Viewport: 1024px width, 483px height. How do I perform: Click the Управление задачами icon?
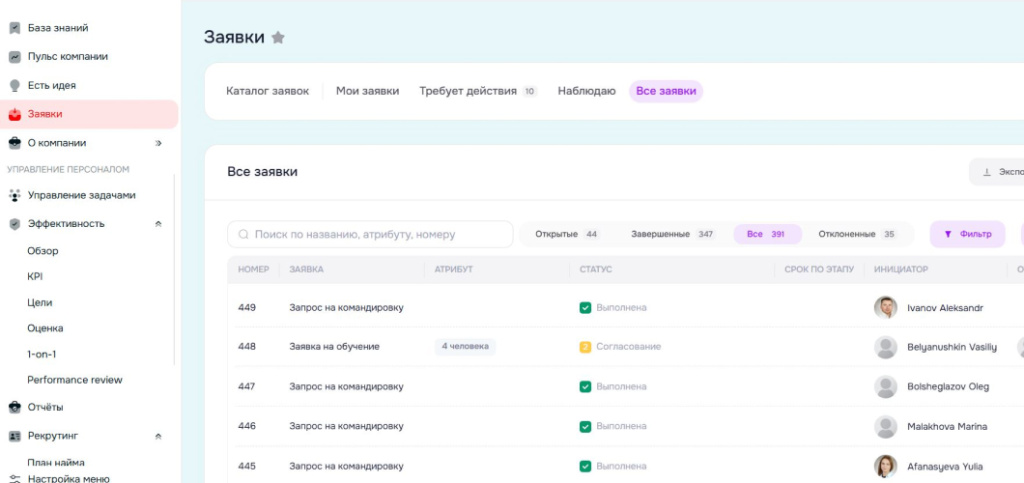tap(14, 195)
